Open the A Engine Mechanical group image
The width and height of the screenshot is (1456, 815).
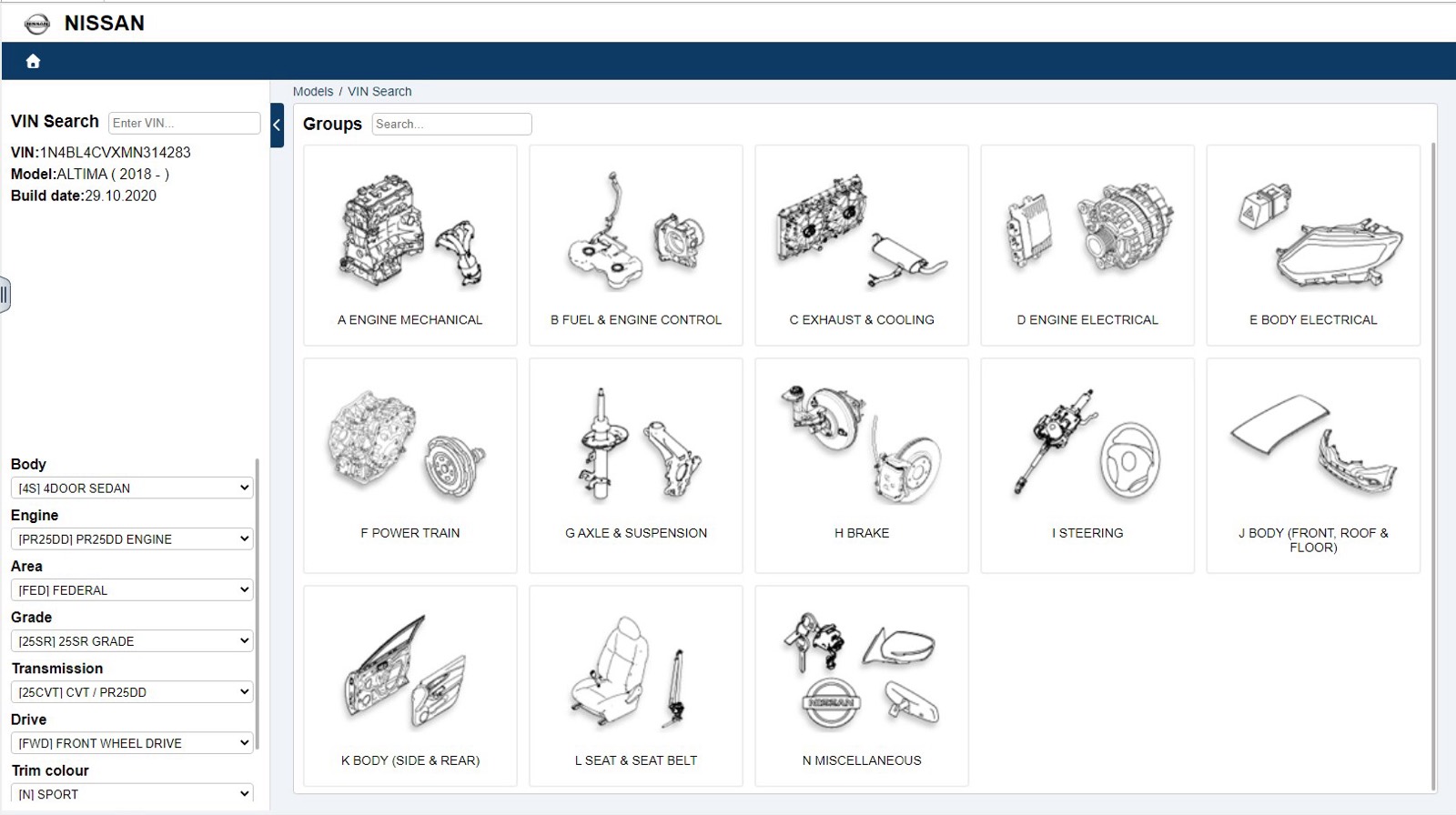pyautogui.click(x=410, y=232)
